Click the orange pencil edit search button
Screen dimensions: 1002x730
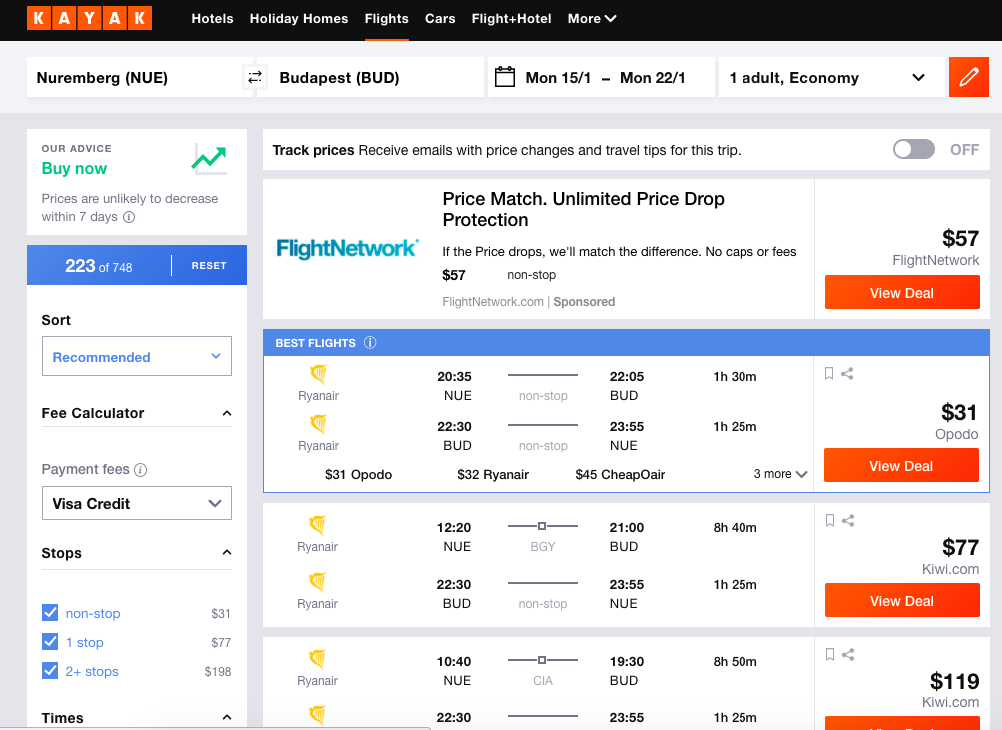(x=969, y=77)
